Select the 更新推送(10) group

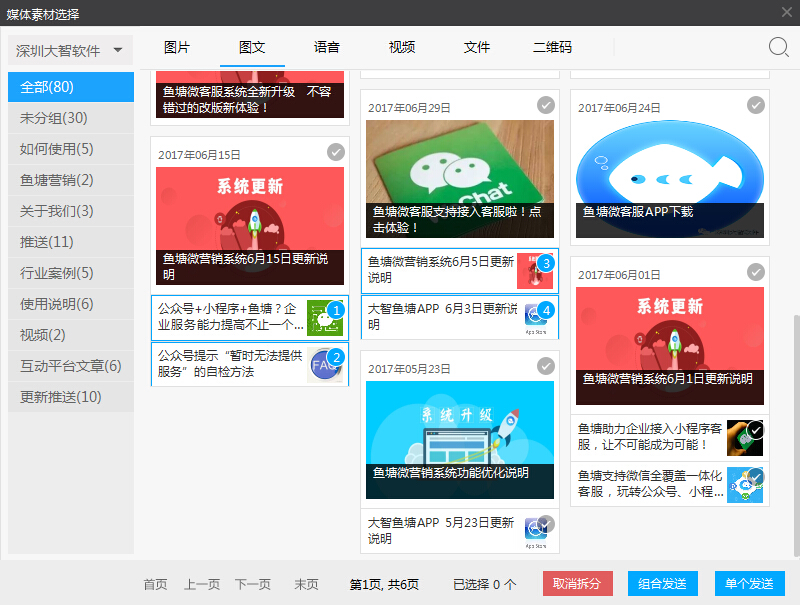click(71, 397)
